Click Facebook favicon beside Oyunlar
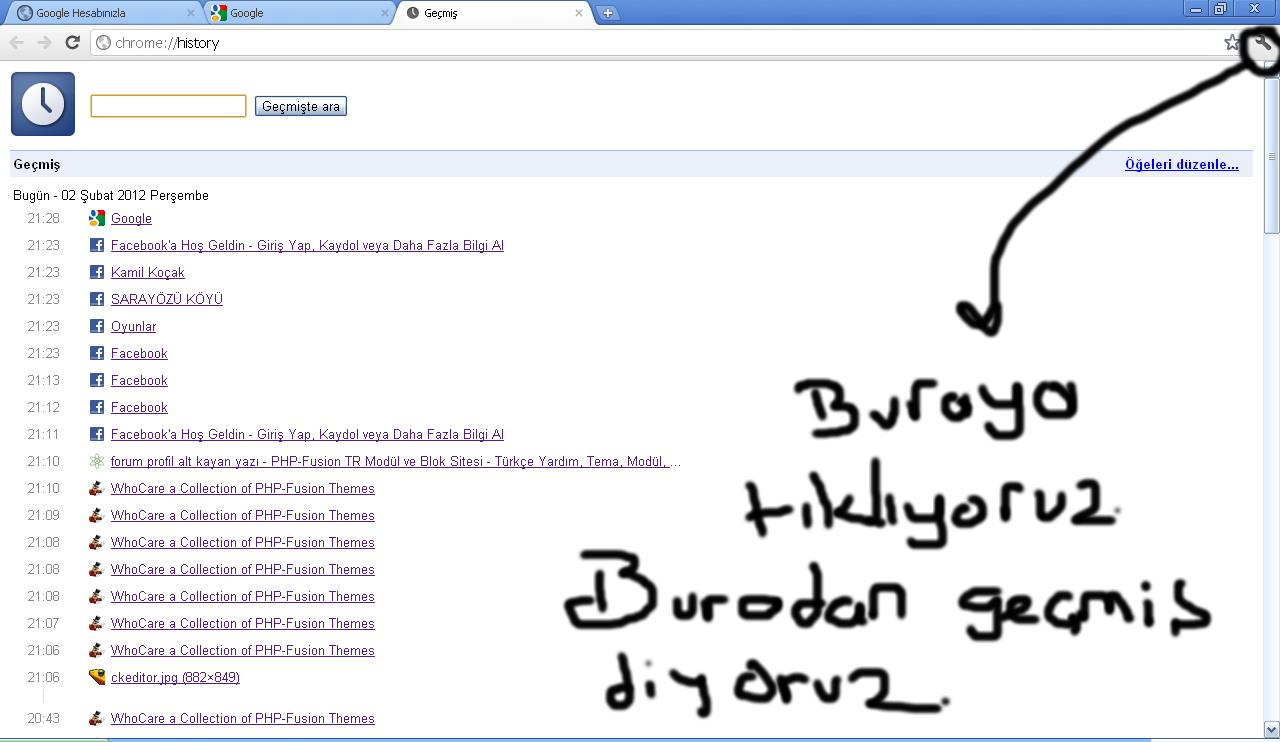Viewport: 1280px width, 742px height. click(97, 326)
